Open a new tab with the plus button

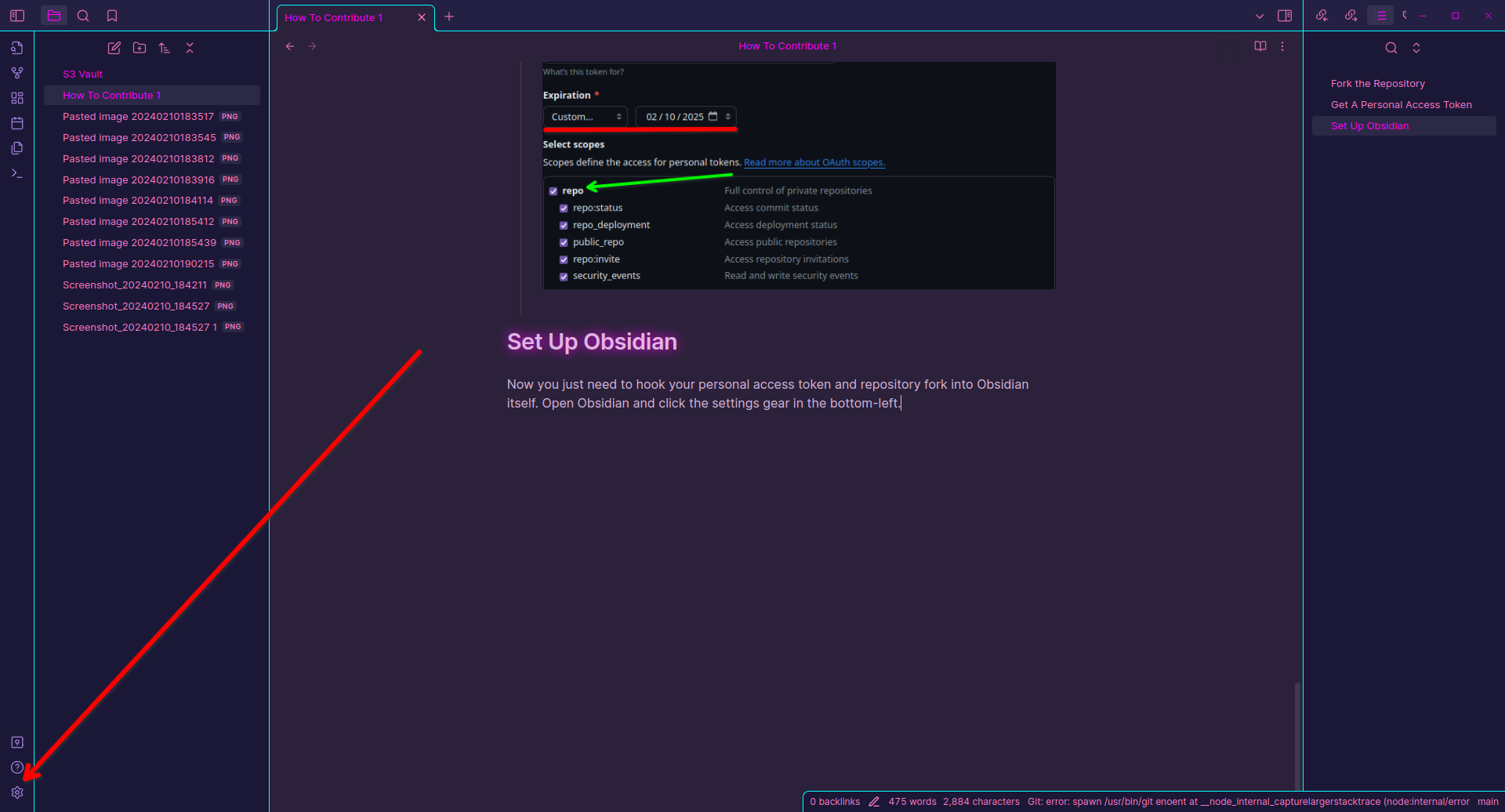(449, 16)
